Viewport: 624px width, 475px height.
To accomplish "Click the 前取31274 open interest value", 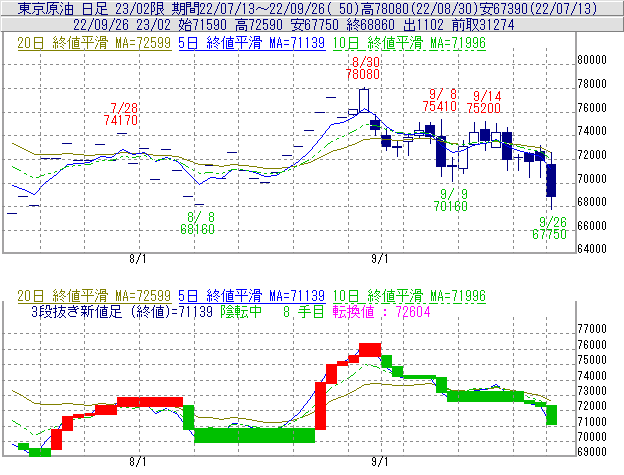I will [483, 25].
